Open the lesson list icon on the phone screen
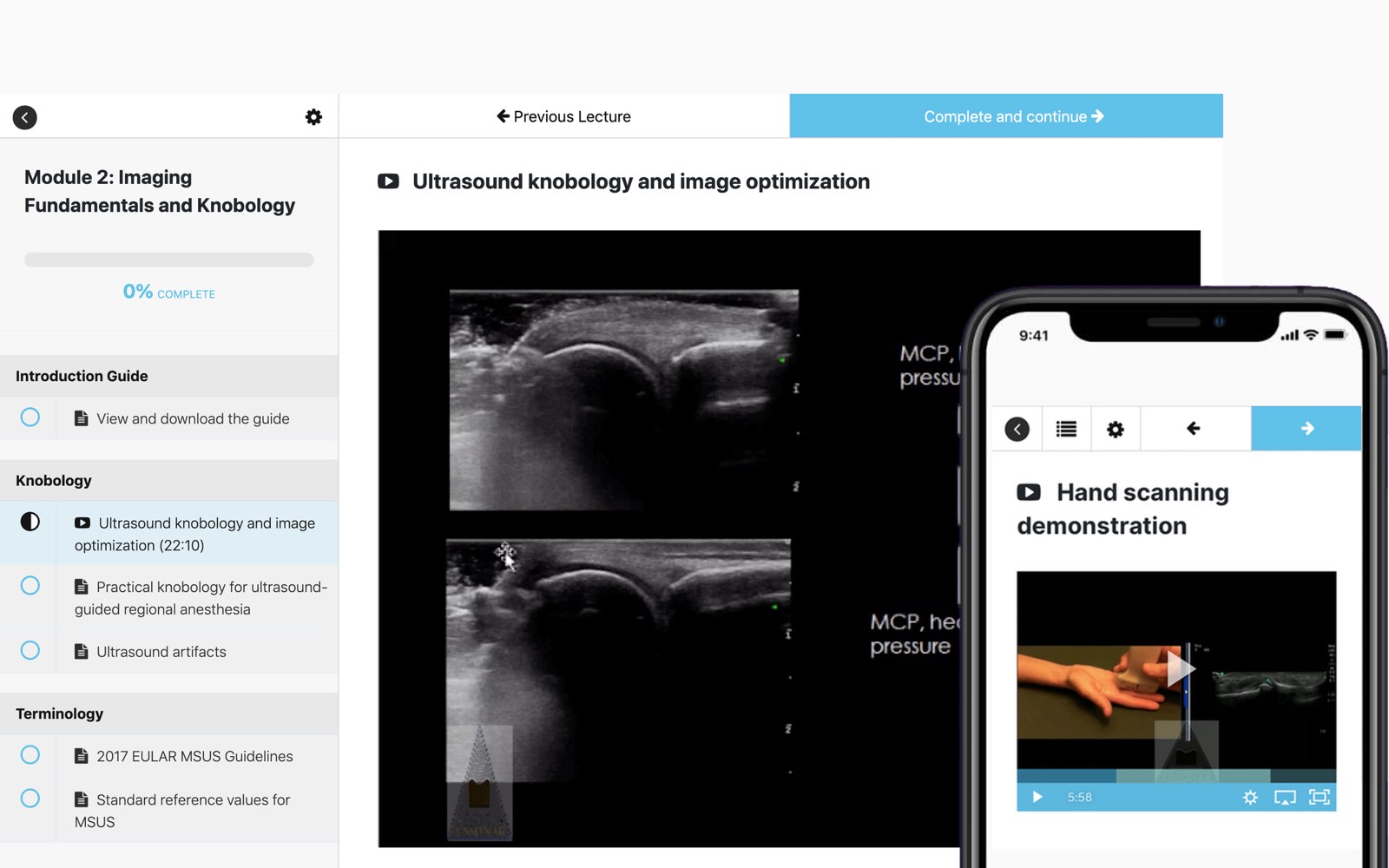1389x868 pixels. click(x=1065, y=428)
